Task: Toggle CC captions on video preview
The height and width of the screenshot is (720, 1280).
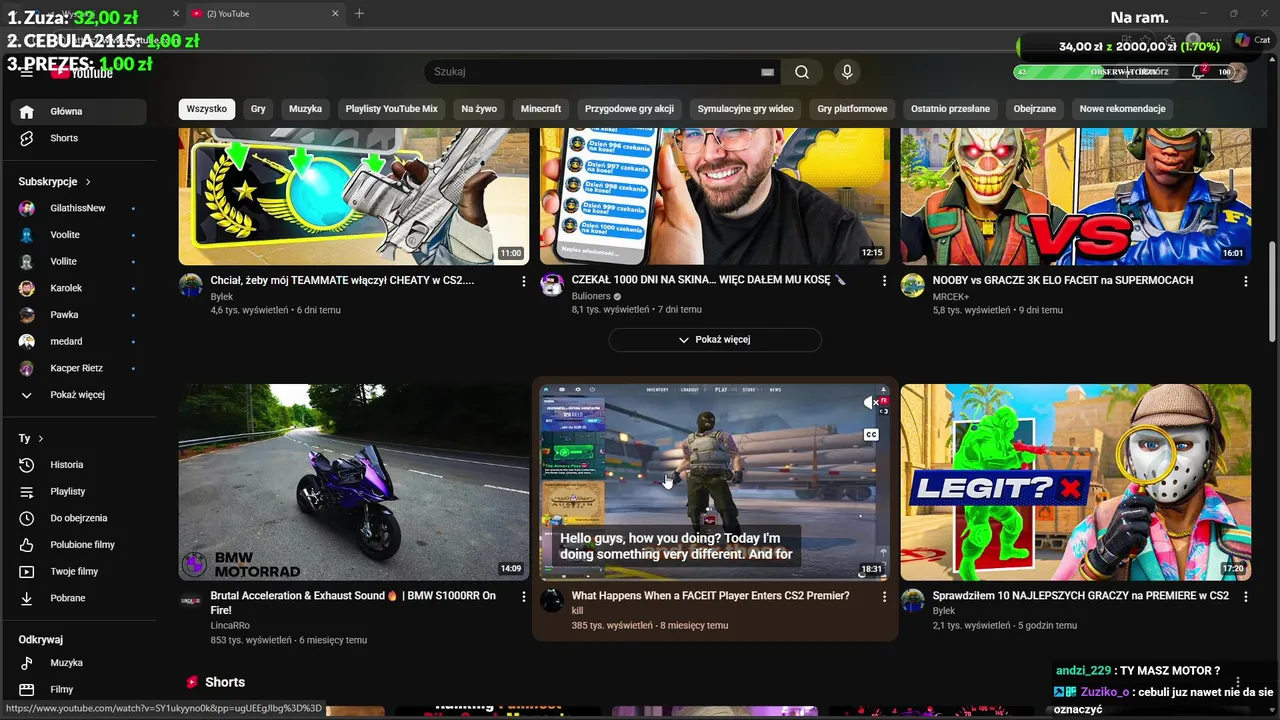Action: [x=871, y=435]
